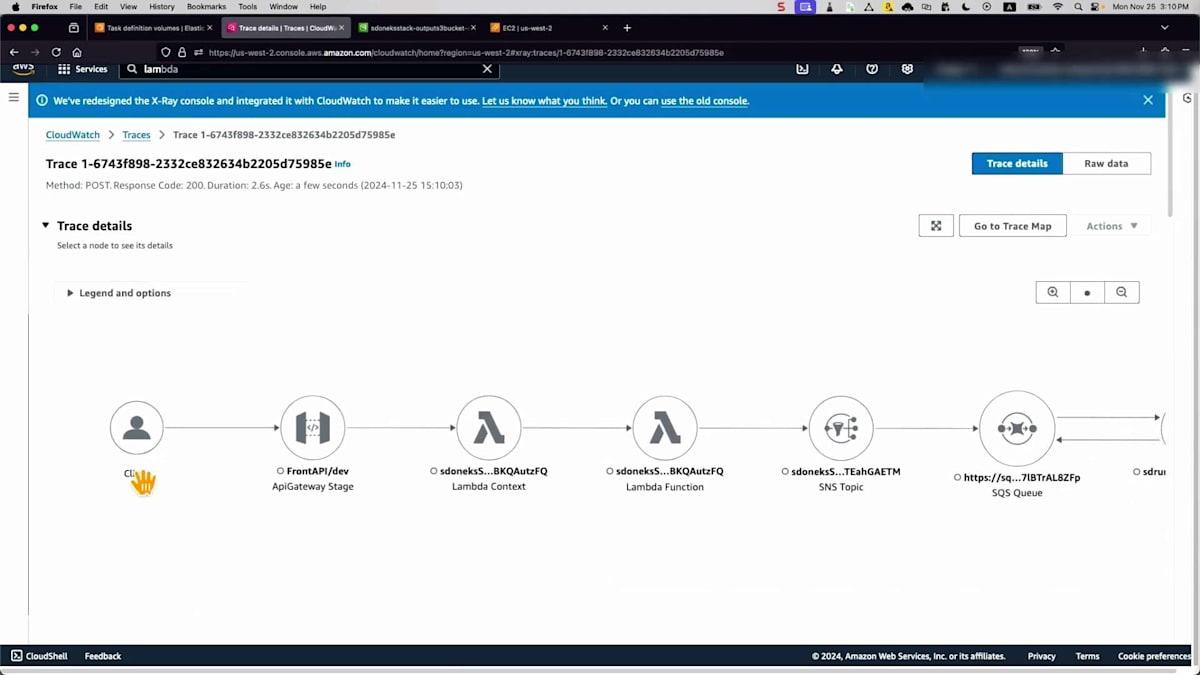Go to the AWS console home logo
Screen dimensions: 1200x675
click(x=23, y=69)
